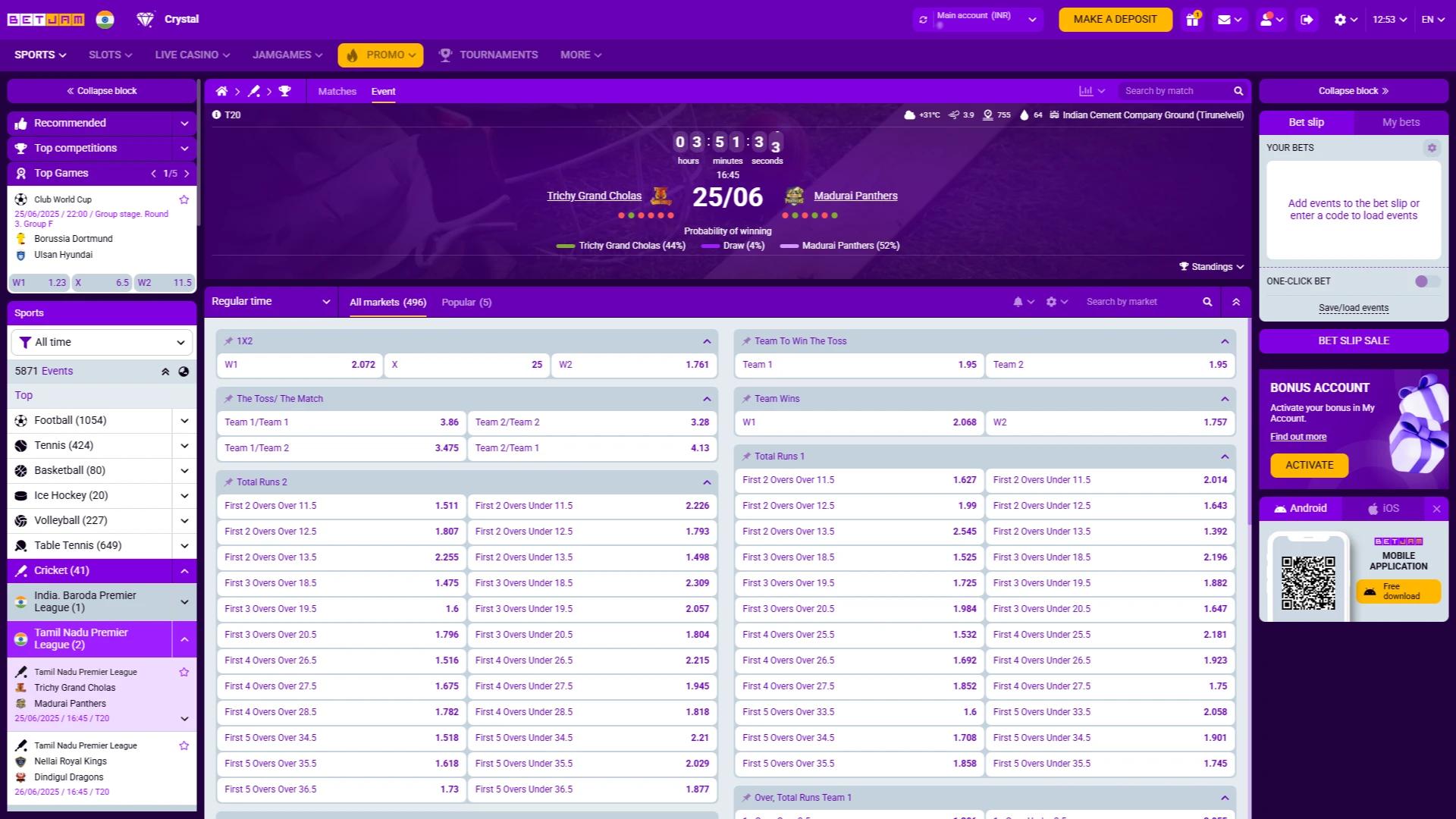Switch to the My bets tab
This screenshot has height=819, width=1456.
coord(1399,122)
